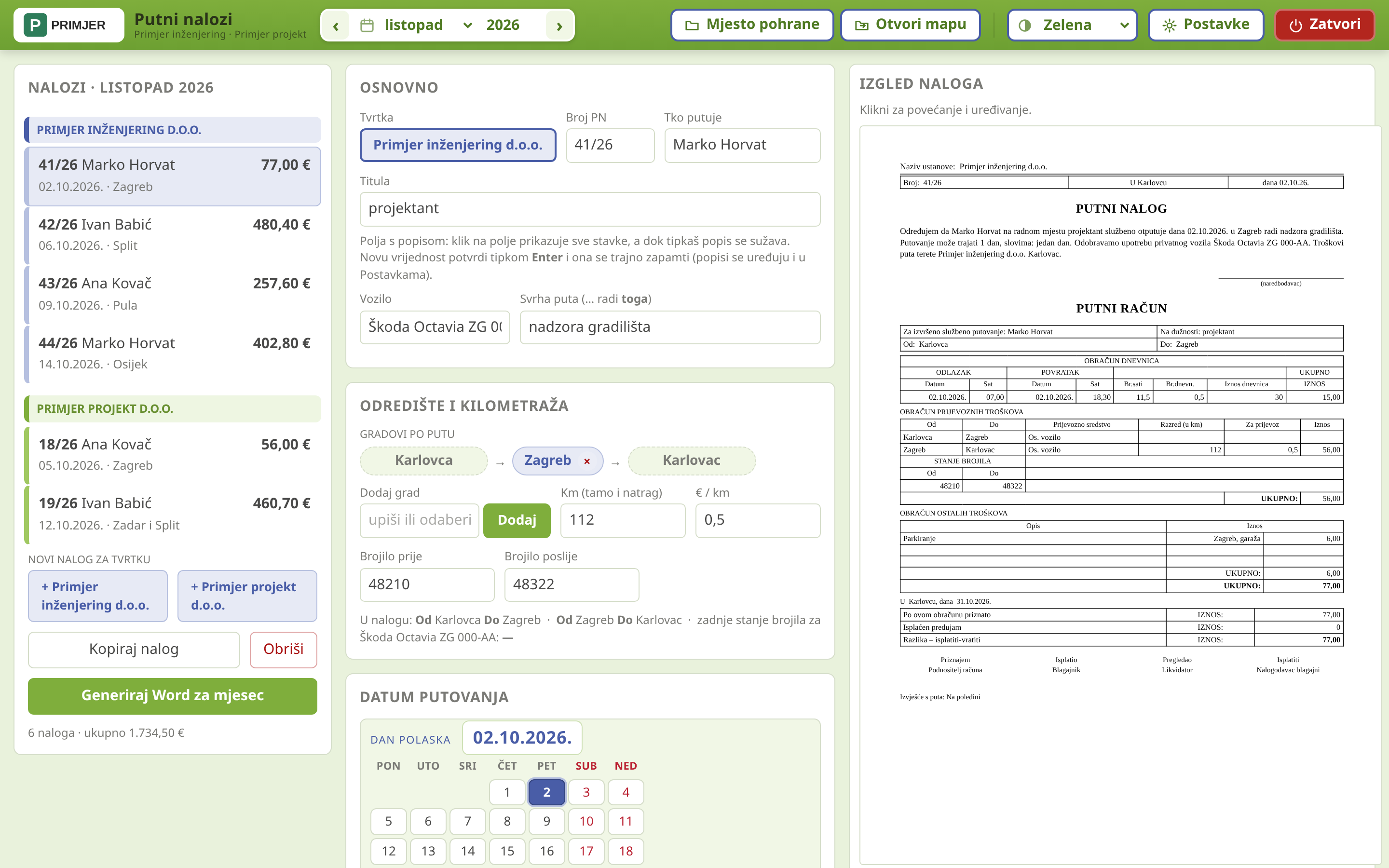Click the green Dodaj button
Image resolution: width=1389 pixels, height=868 pixels.
click(x=517, y=521)
